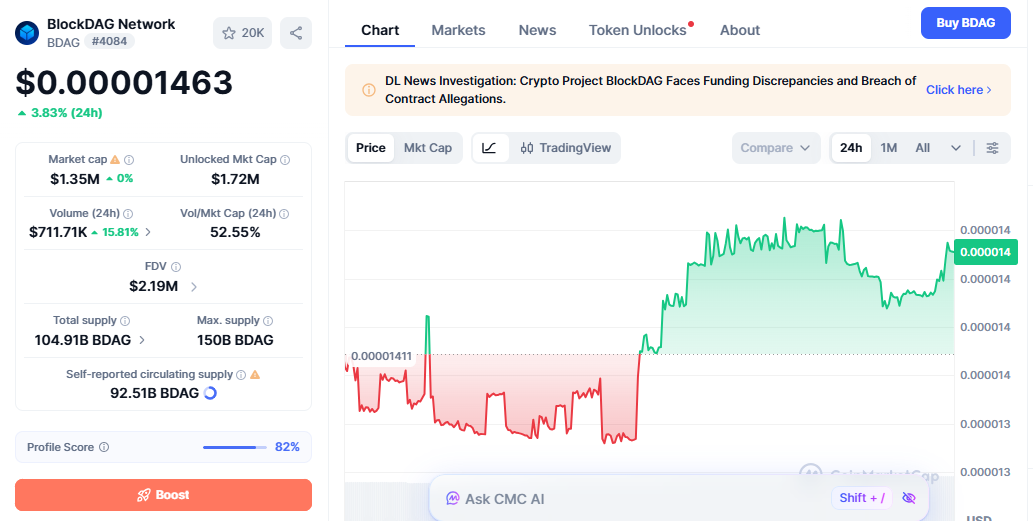The image size is (1033, 521).
Task: Click the $1.72M unlocked market cap value
Action: [x=235, y=179]
